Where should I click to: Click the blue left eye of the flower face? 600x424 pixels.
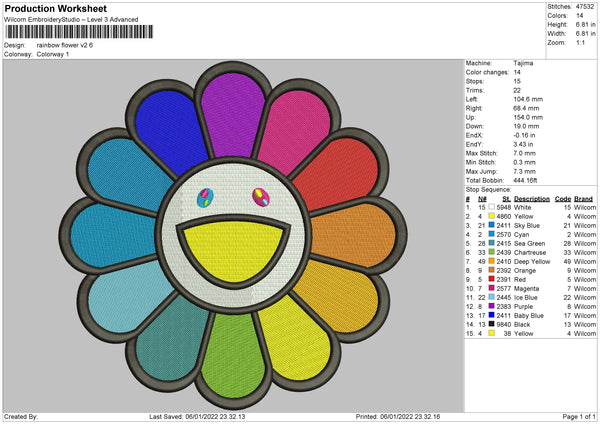point(205,198)
